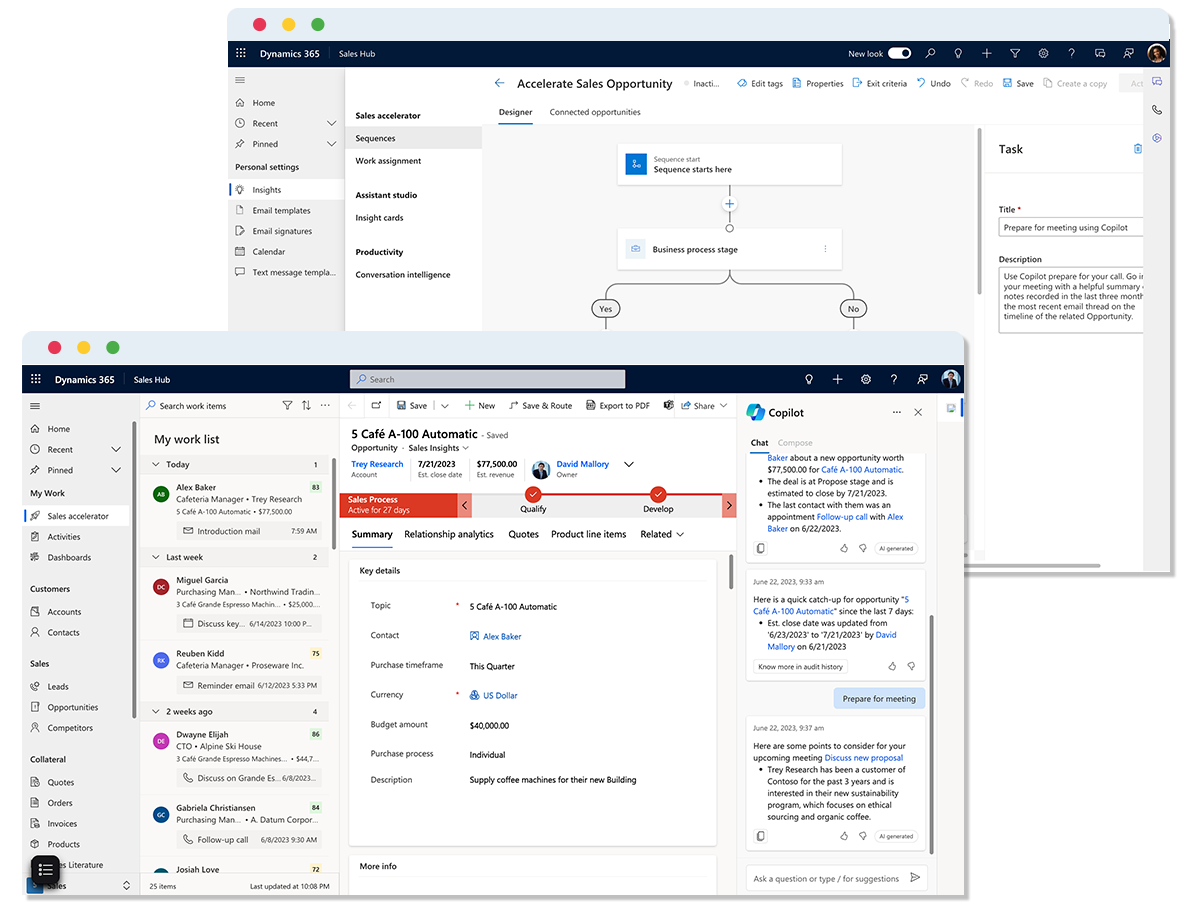Close the Copilot pane
This screenshot has width=1200, height=914.
click(x=918, y=412)
